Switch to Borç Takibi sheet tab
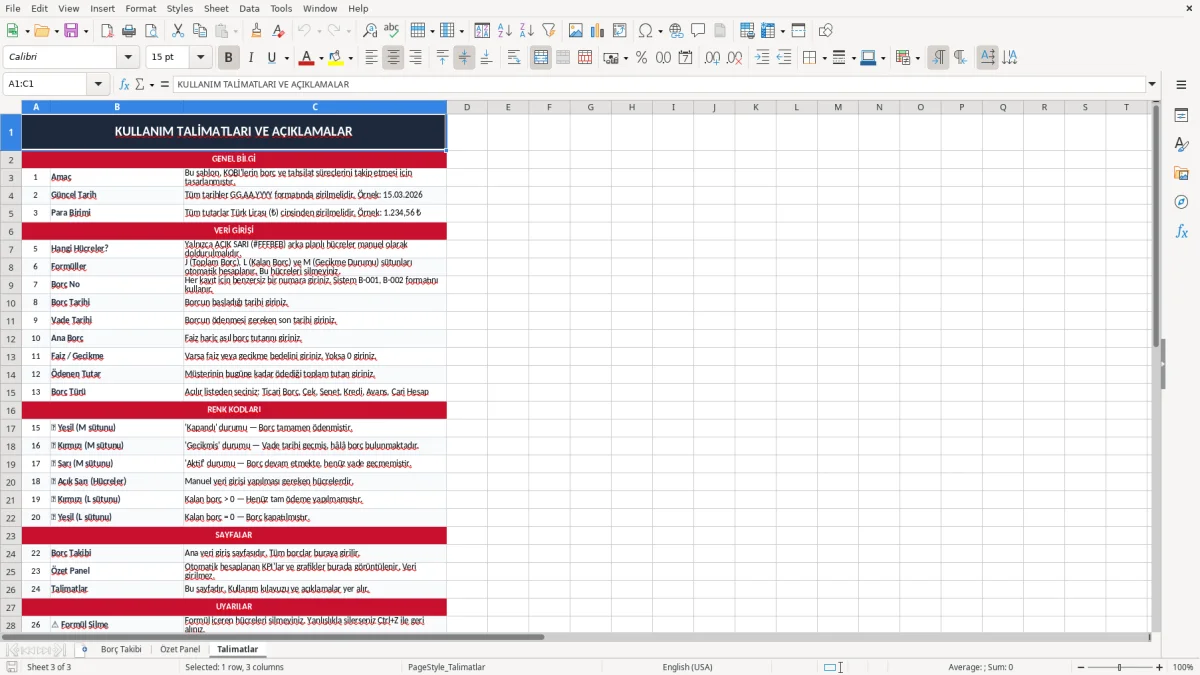The height and width of the screenshot is (675, 1200). (121, 649)
